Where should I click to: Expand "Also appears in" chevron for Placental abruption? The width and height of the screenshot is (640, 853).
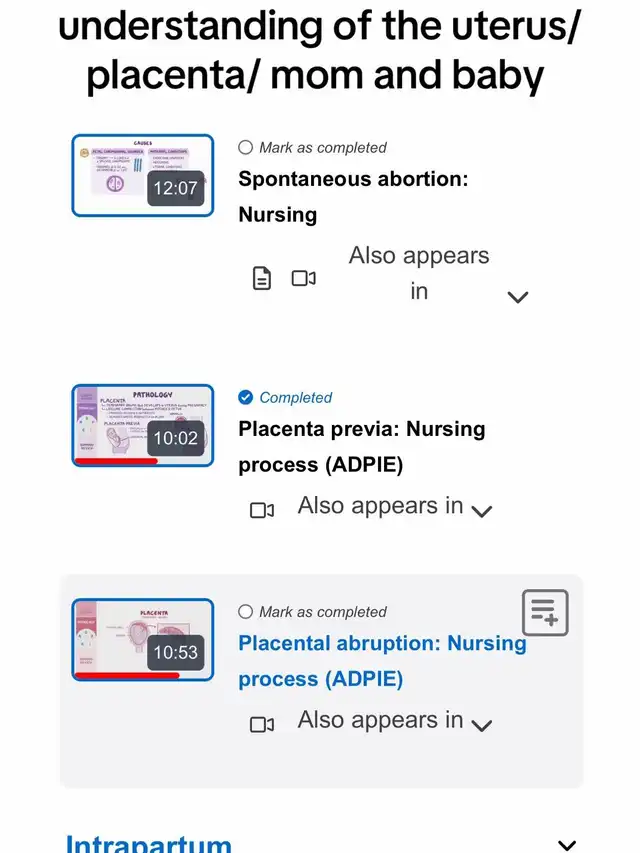[482, 725]
